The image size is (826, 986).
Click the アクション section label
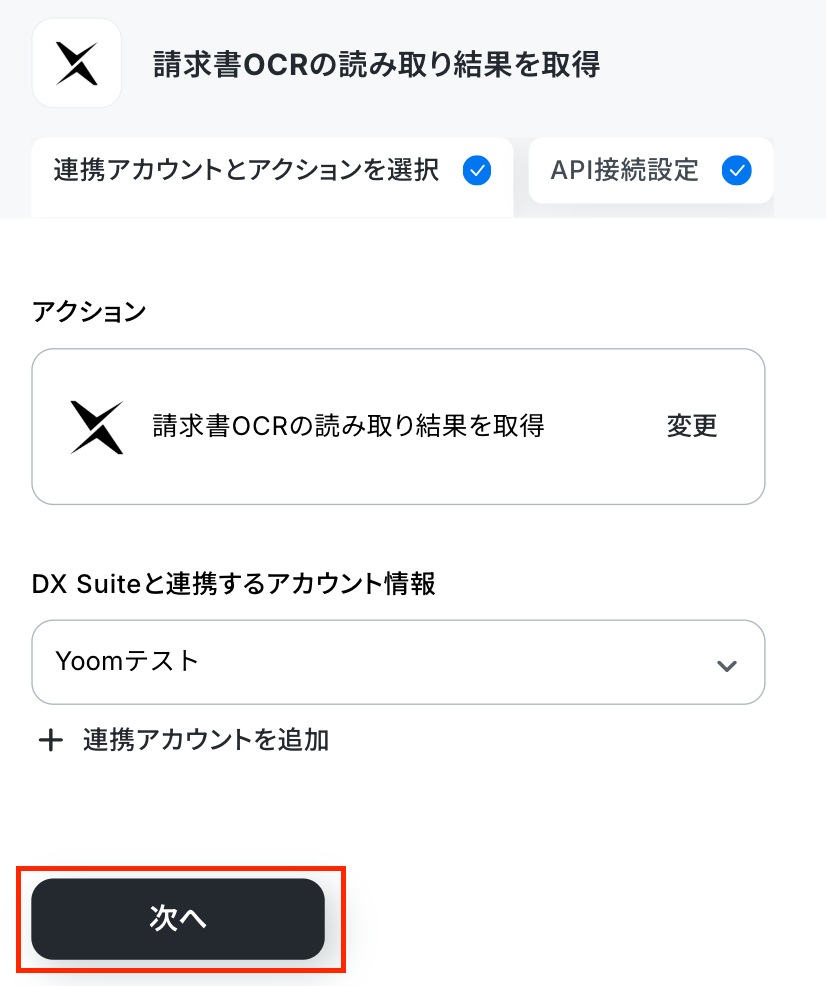click(89, 312)
